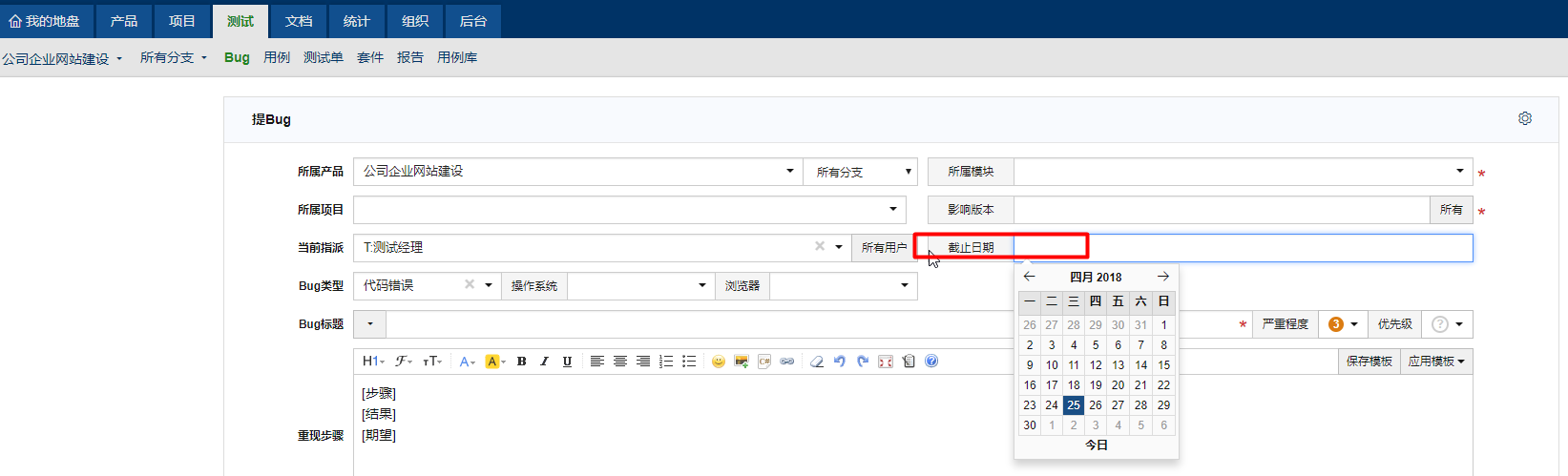Clear formatting with the eraser icon
The width and height of the screenshot is (1568, 476).
817,362
